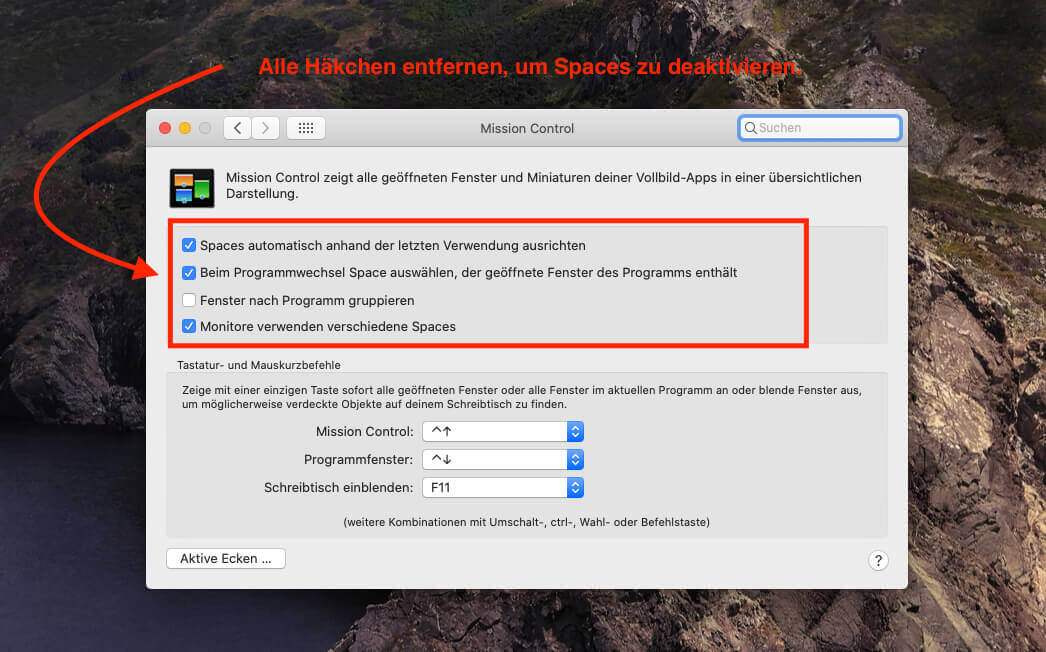Expand the Programmfenster shortcut dropdown
The height and width of the screenshot is (652, 1046).
(x=574, y=460)
